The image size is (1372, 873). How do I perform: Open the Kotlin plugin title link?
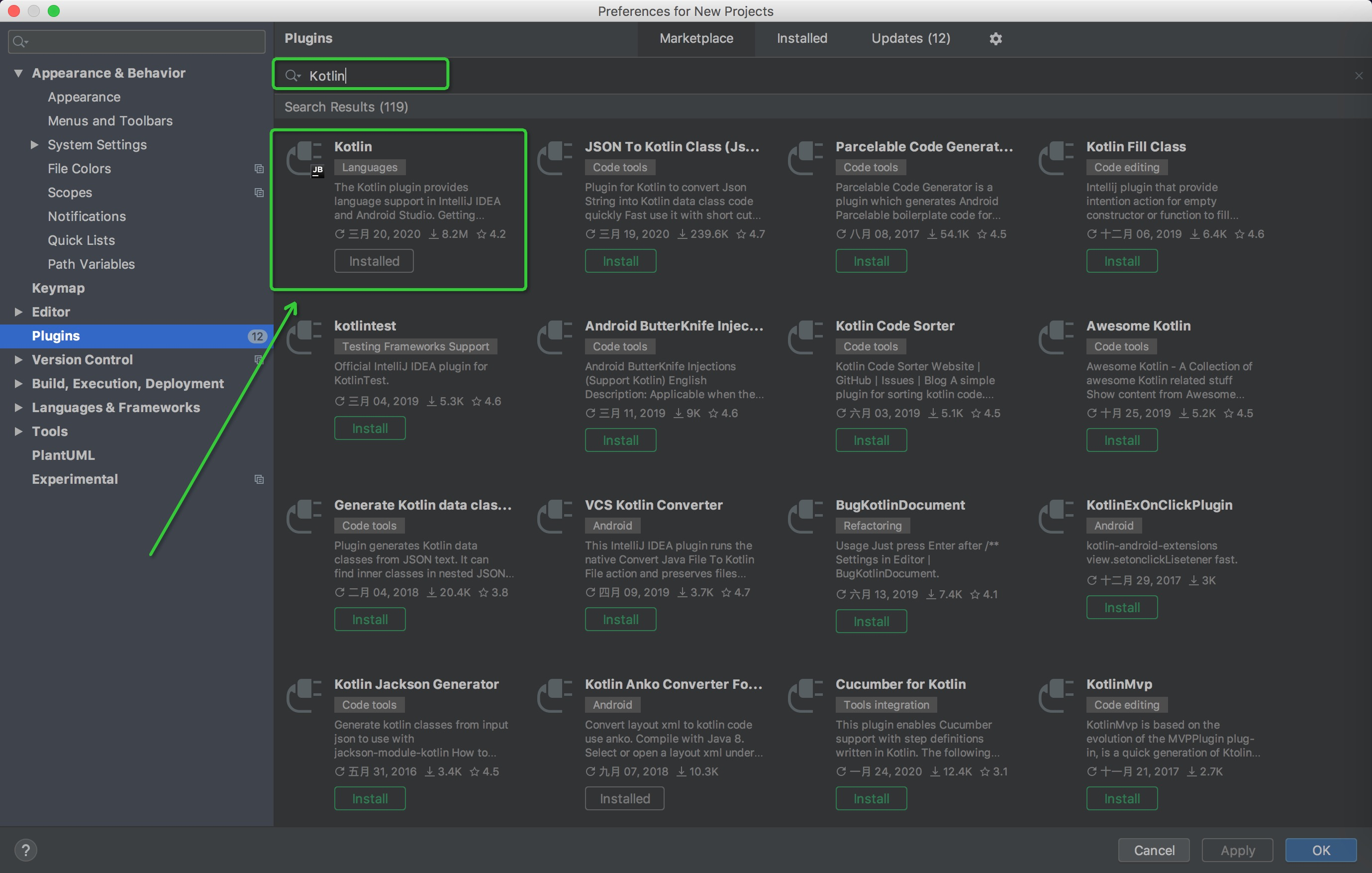tap(353, 146)
